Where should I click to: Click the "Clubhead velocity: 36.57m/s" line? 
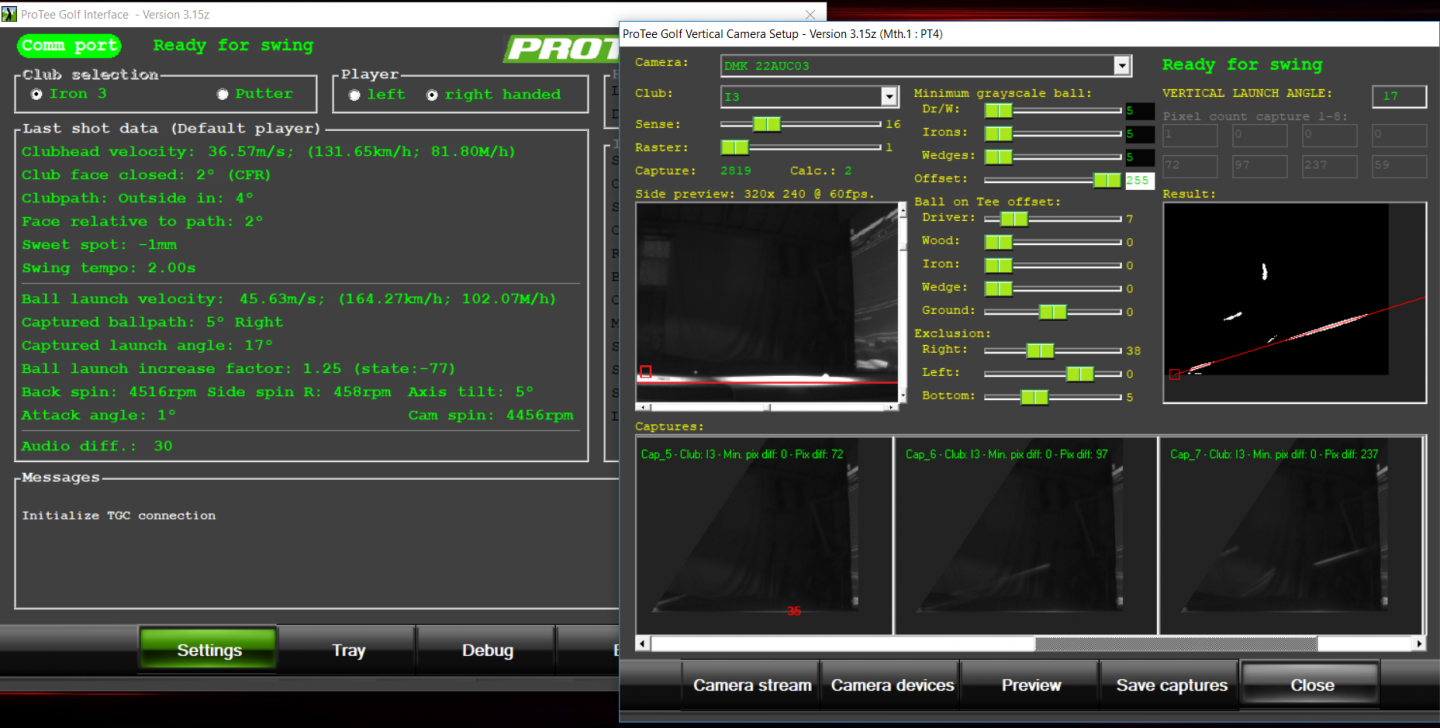click(x=268, y=152)
